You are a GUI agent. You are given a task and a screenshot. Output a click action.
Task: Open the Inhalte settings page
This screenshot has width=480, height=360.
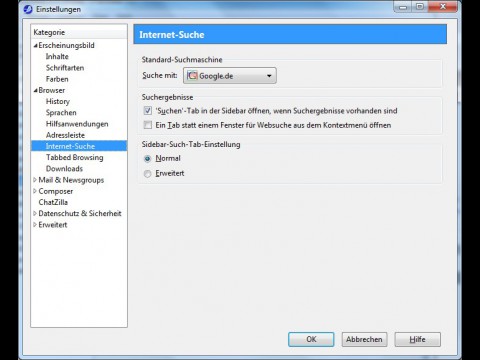click(x=57, y=57)
